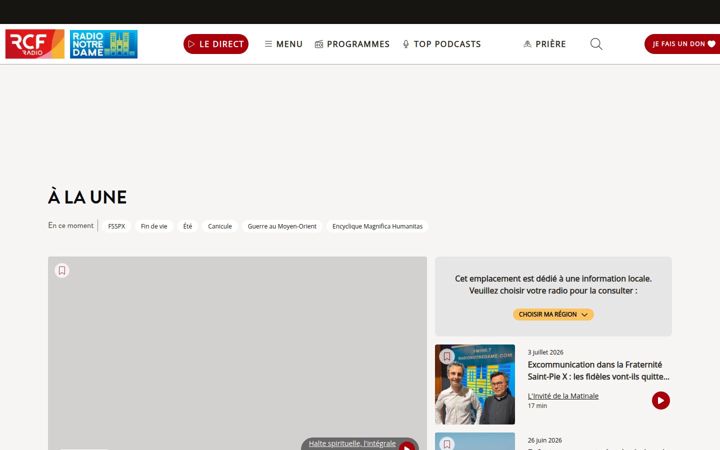Click the '3 juillet 2026' date text
720x450 pixels.
(546, 352)
